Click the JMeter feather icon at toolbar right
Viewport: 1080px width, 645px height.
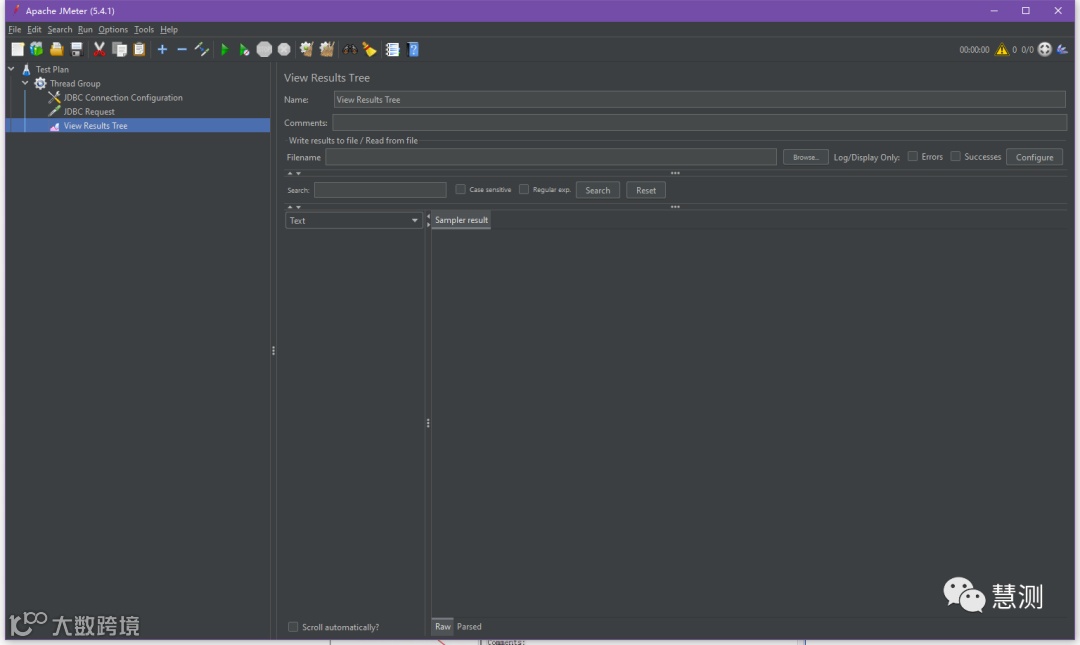tap(1063, 49)
